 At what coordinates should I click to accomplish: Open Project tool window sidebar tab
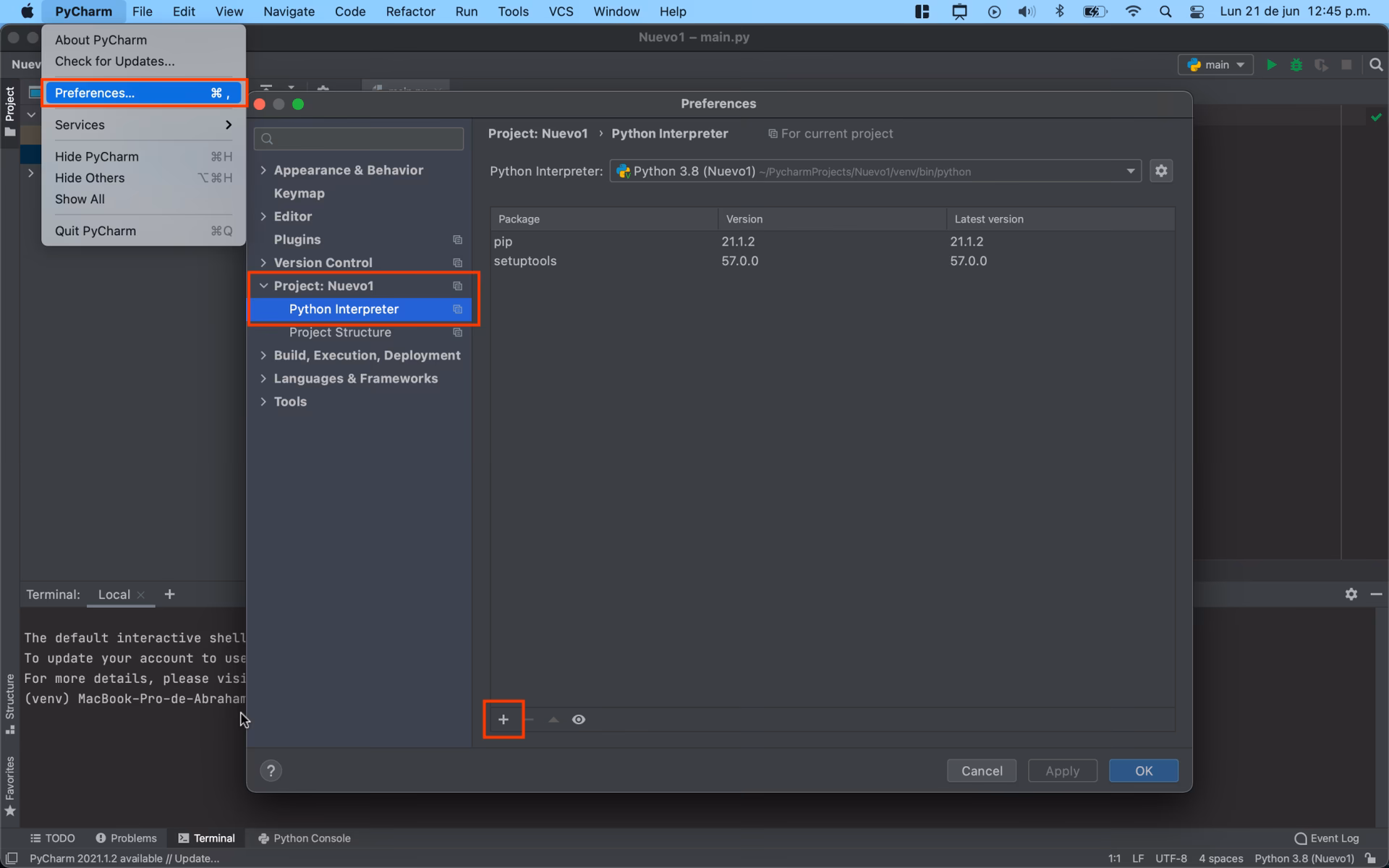pos(10,111)
